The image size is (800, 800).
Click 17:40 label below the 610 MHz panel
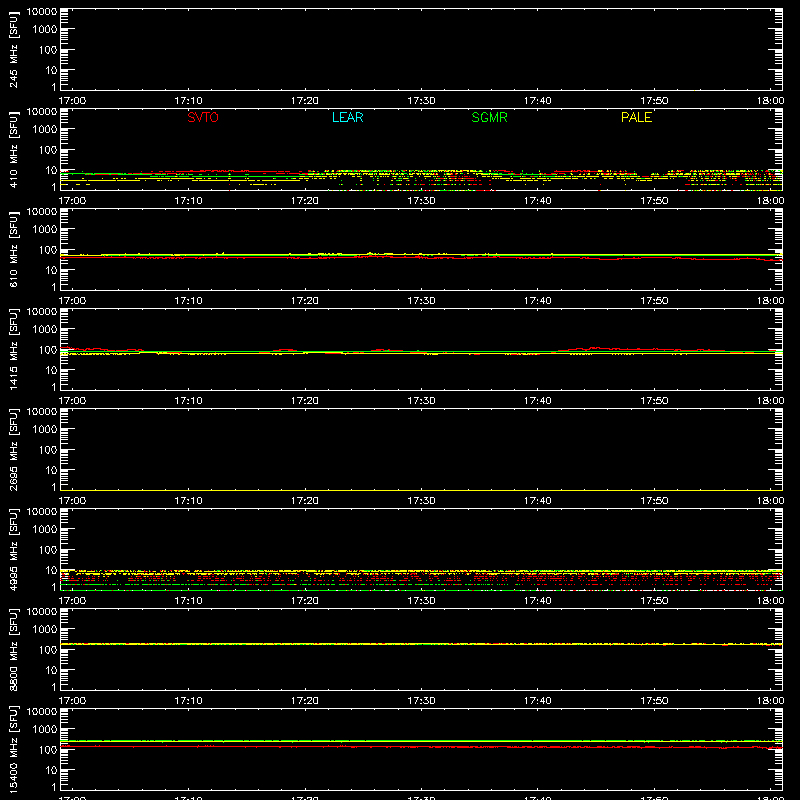pos(537,301)
